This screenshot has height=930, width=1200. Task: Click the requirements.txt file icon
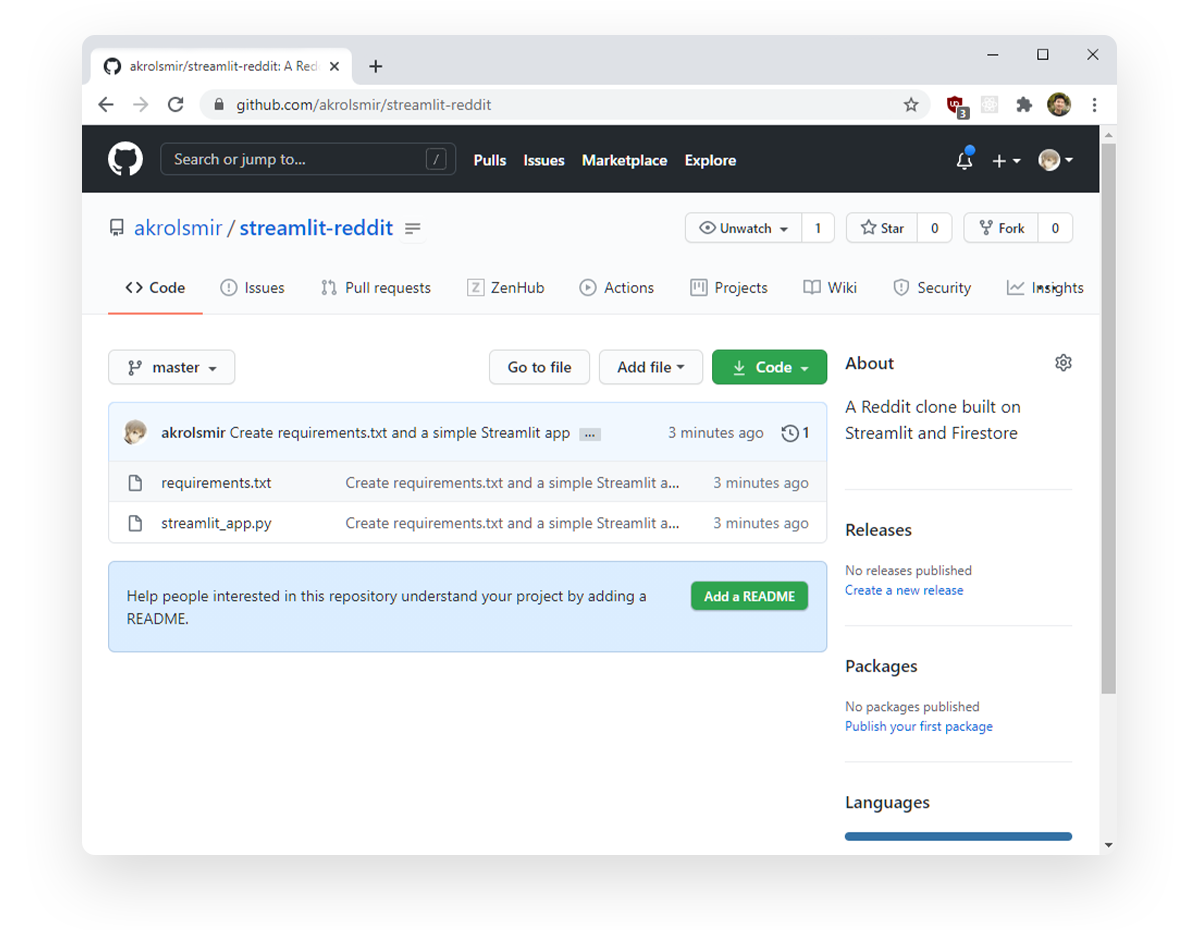click(x=135, y=483)
